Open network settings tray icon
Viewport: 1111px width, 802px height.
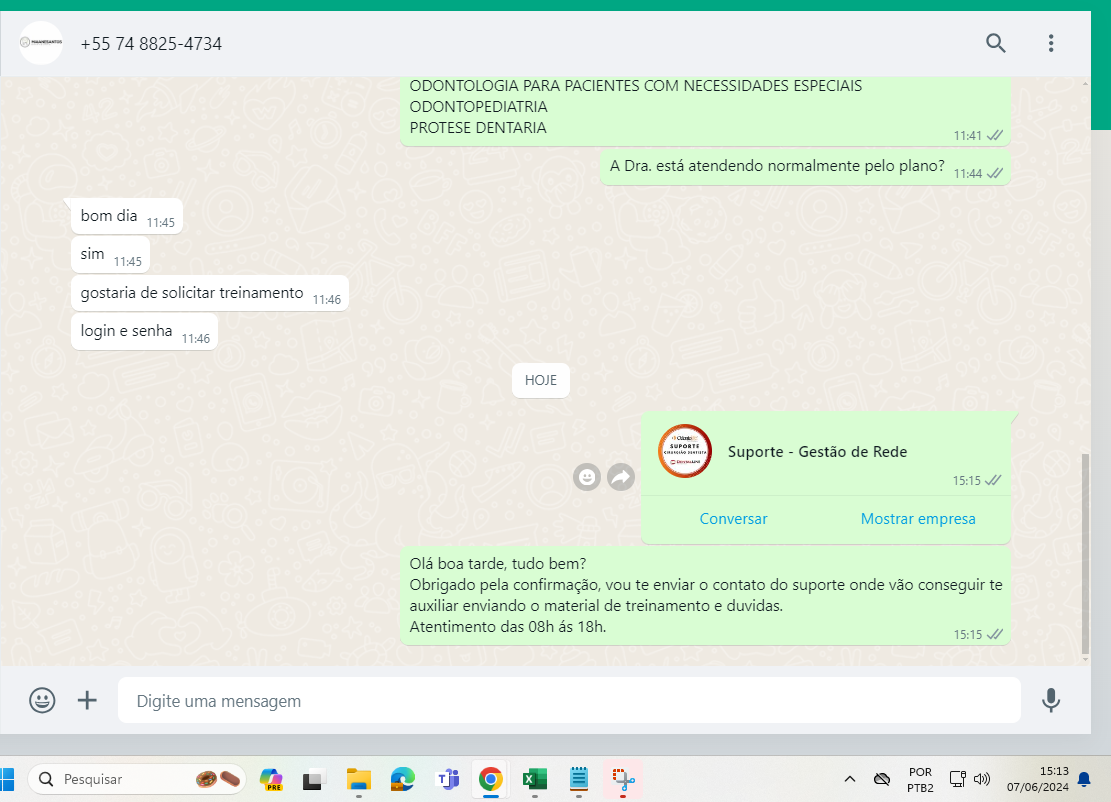(x=957, y=779)
